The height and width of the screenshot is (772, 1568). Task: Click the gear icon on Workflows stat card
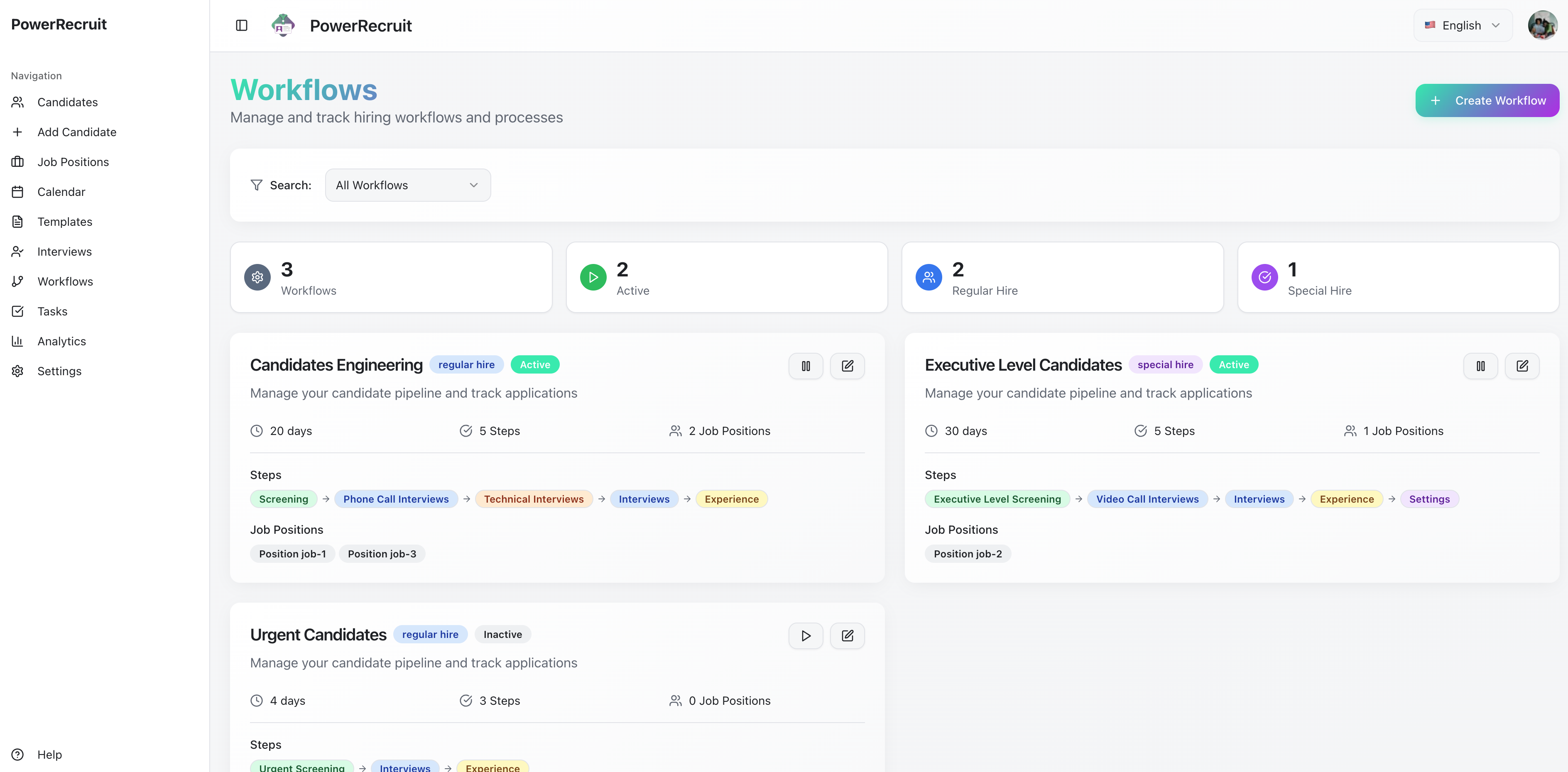(x=257, y=277)
